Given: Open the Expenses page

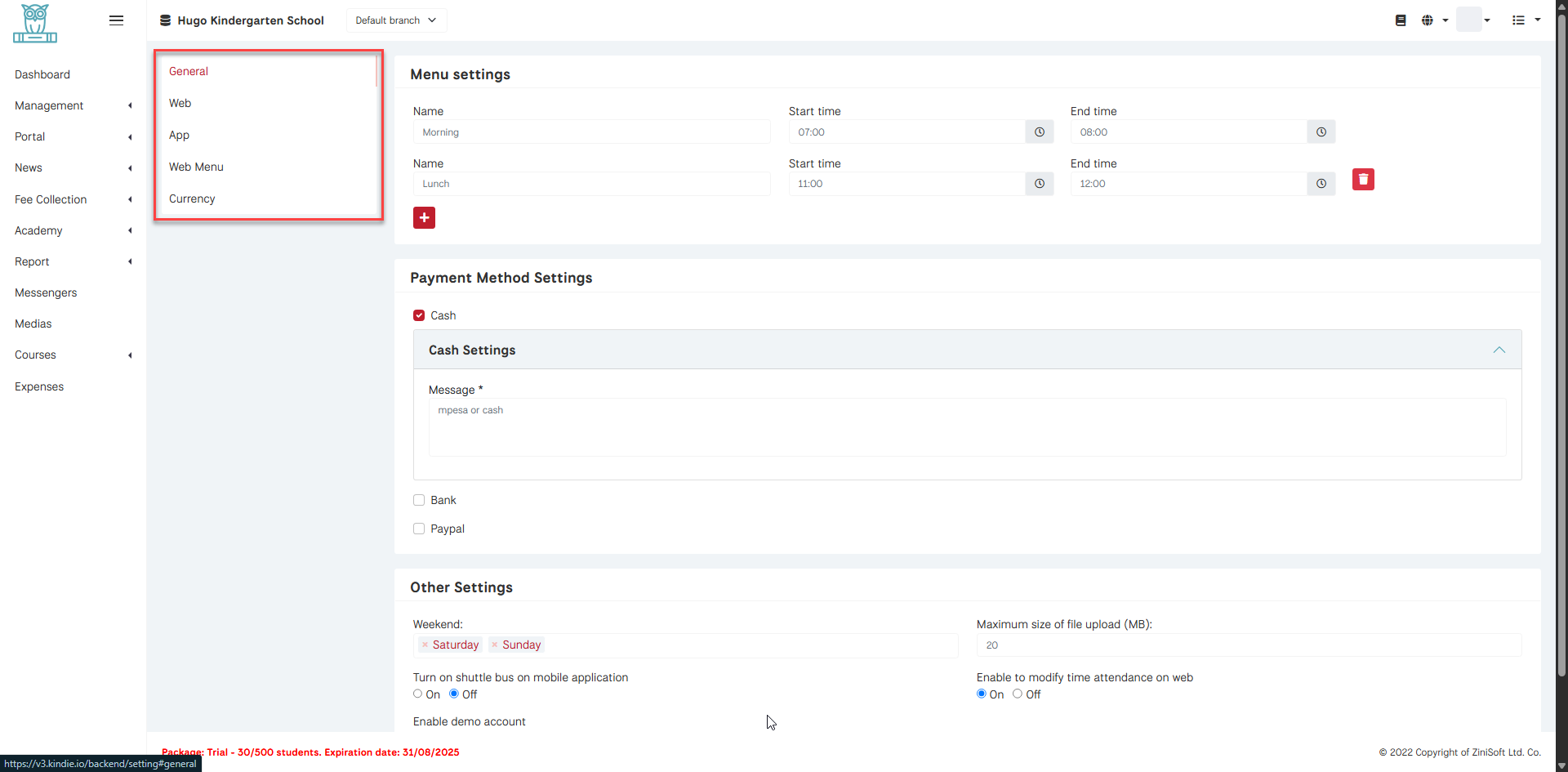Looking at the screenshot, I should [39, 386].
